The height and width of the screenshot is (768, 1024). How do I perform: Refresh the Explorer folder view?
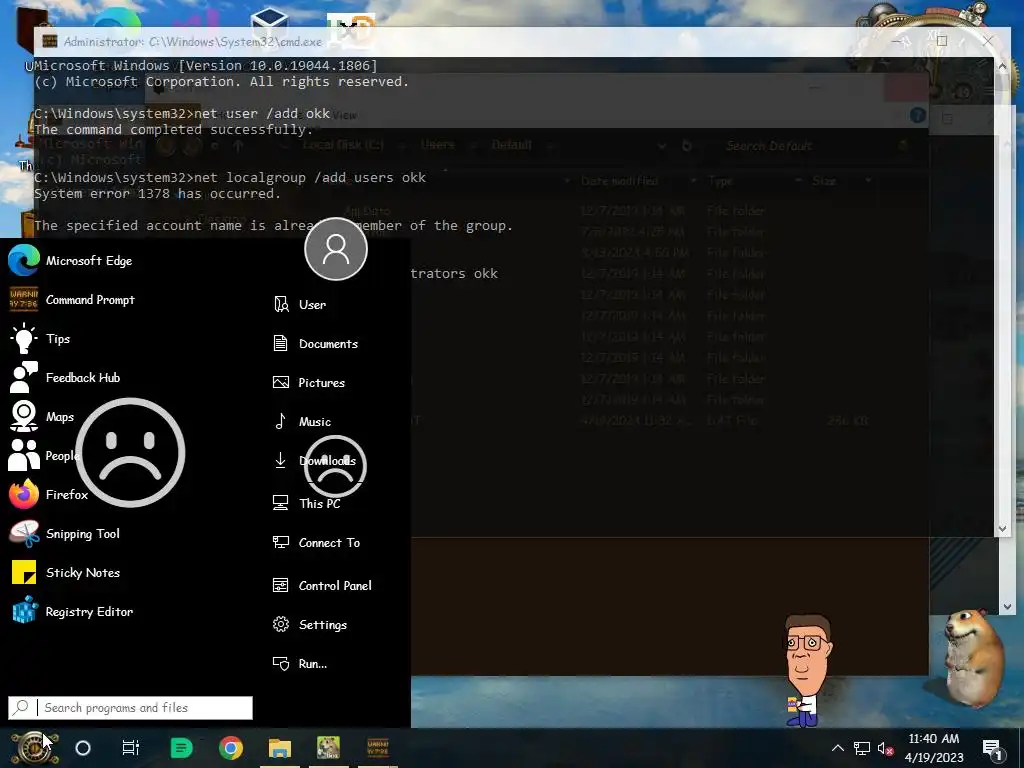[686, 146]
